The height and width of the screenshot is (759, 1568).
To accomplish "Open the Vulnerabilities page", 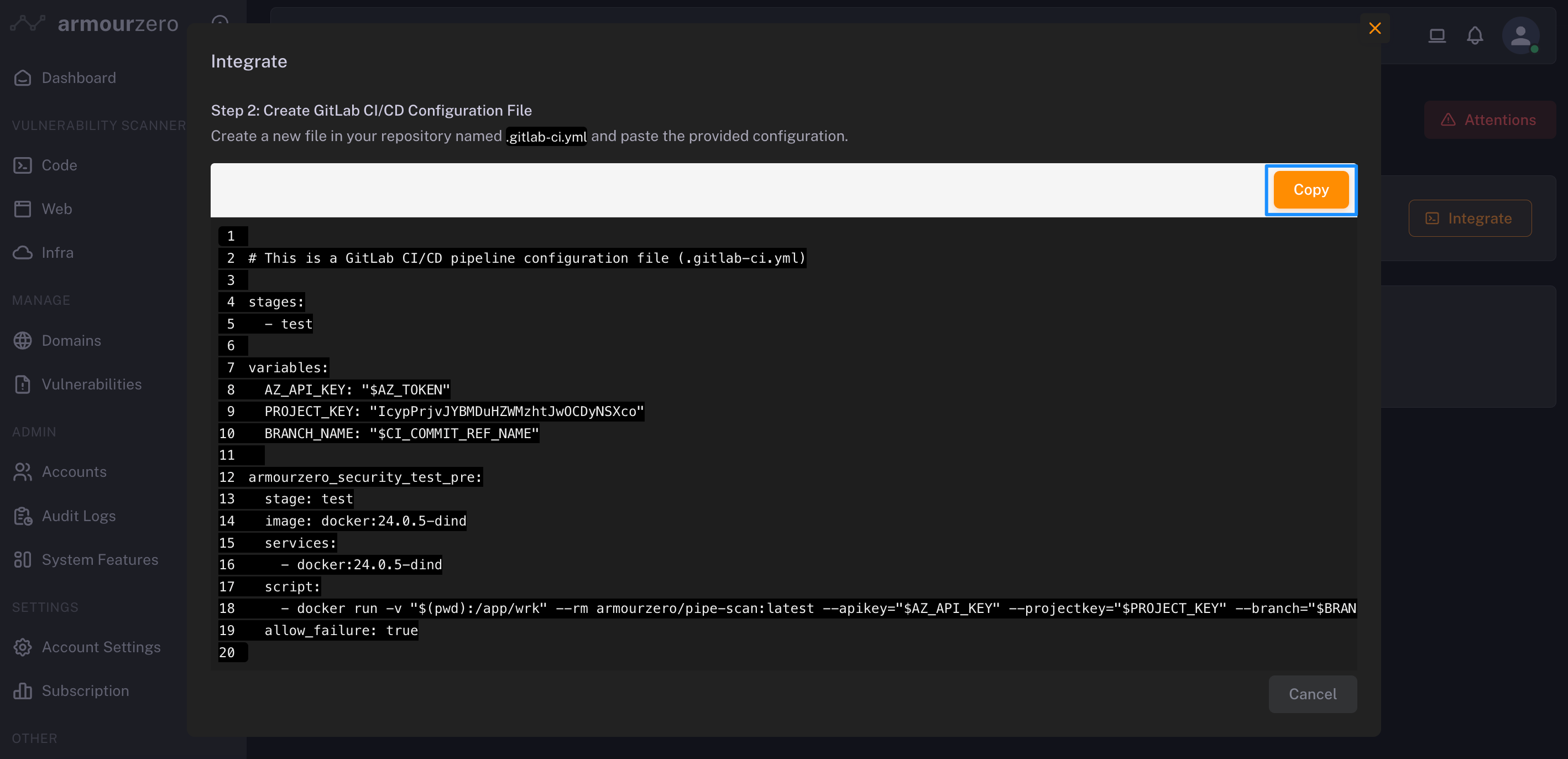I will click(91, 384).
